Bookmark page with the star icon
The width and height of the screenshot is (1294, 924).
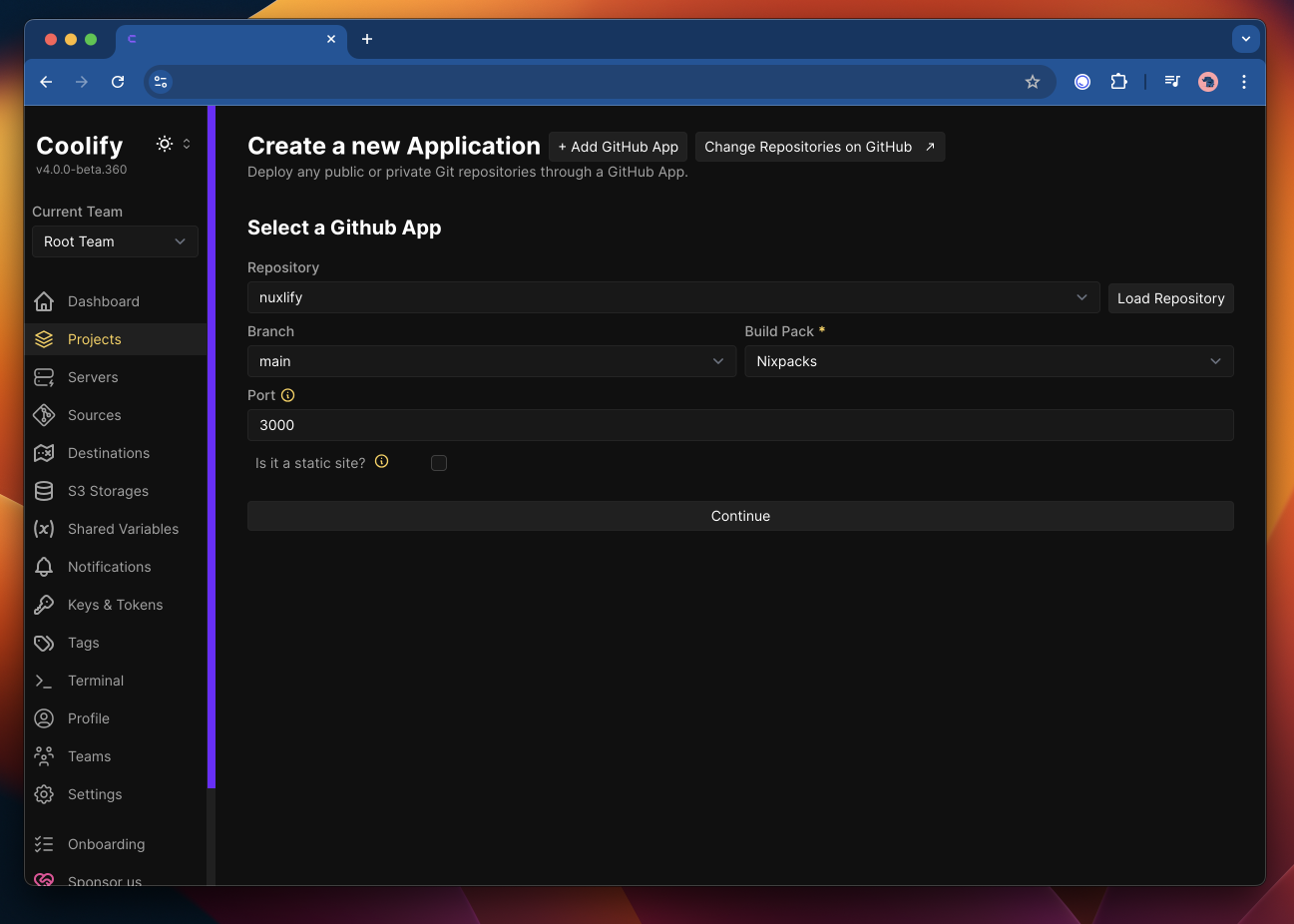(1033, 82)
